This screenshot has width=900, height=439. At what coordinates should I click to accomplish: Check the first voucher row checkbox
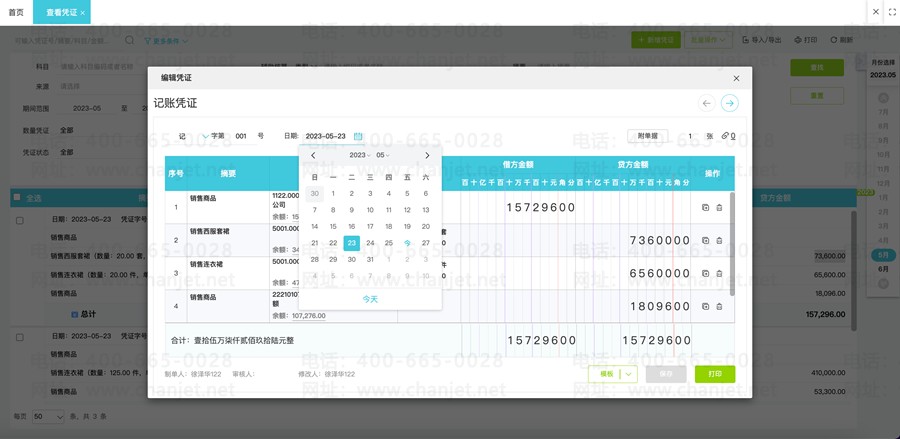(20, 220)
